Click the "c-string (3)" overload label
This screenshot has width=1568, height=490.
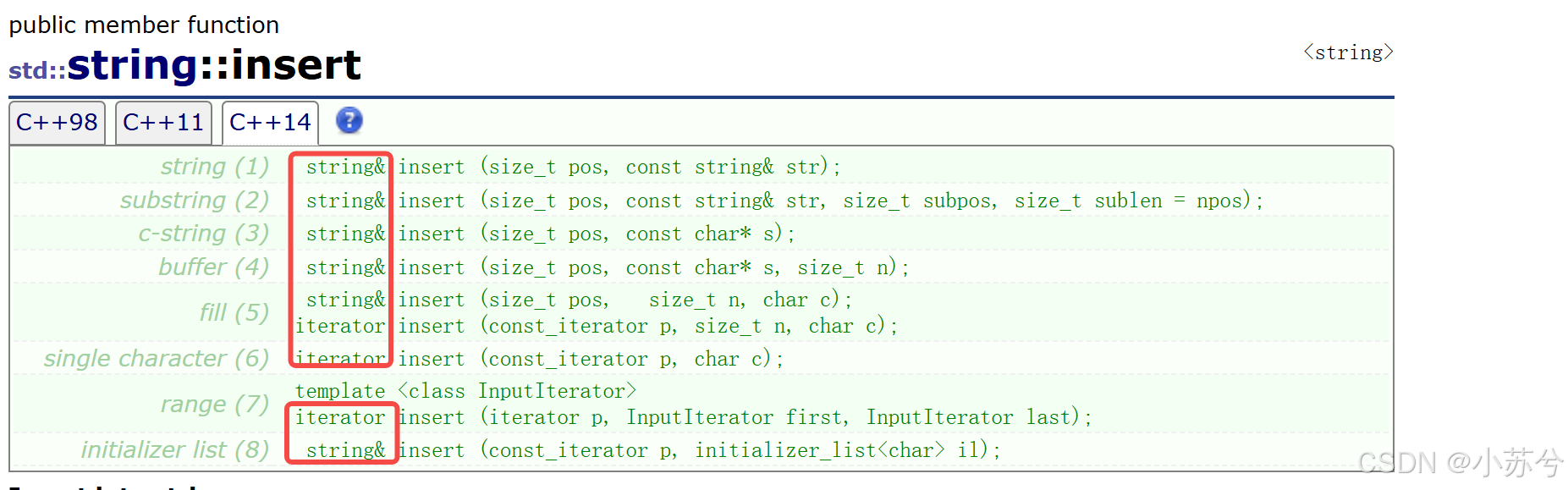[203, 234]
